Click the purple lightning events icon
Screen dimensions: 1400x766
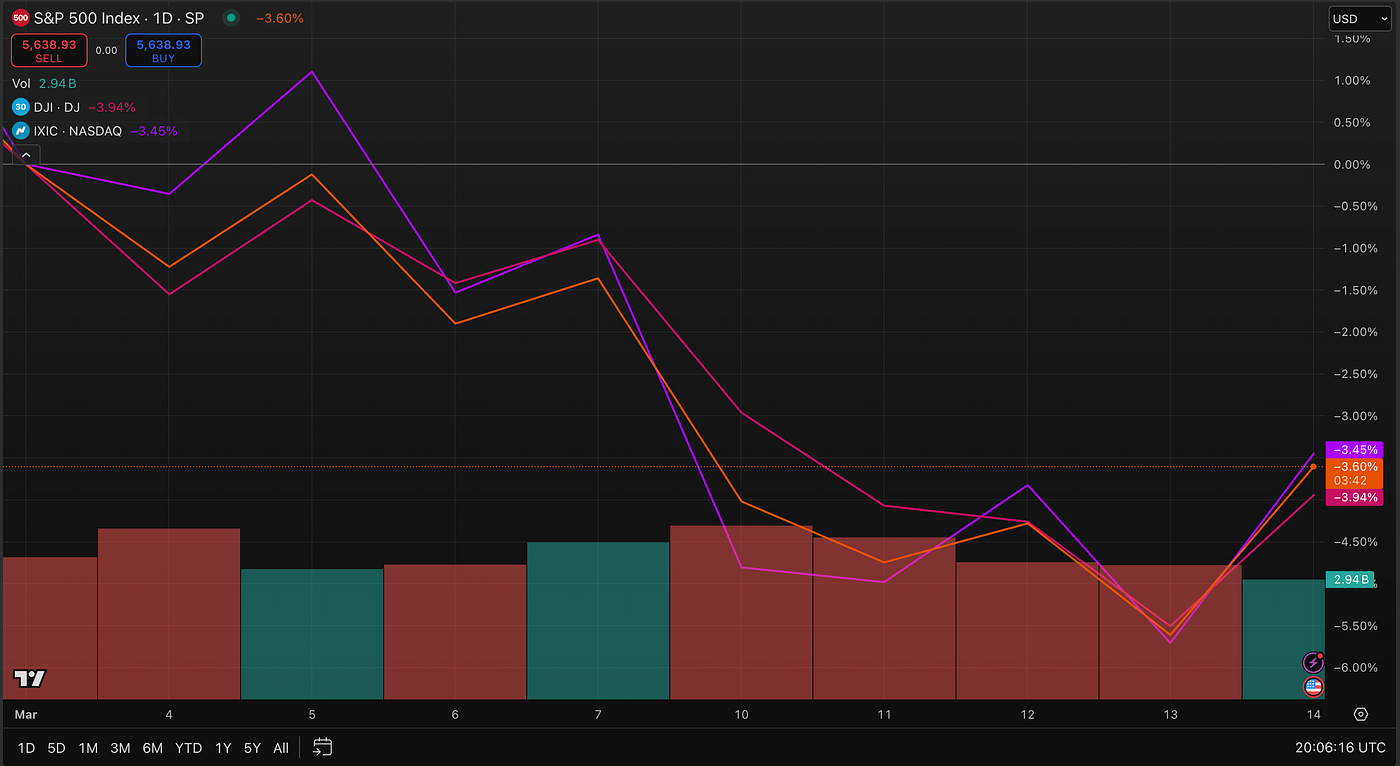1314,663
